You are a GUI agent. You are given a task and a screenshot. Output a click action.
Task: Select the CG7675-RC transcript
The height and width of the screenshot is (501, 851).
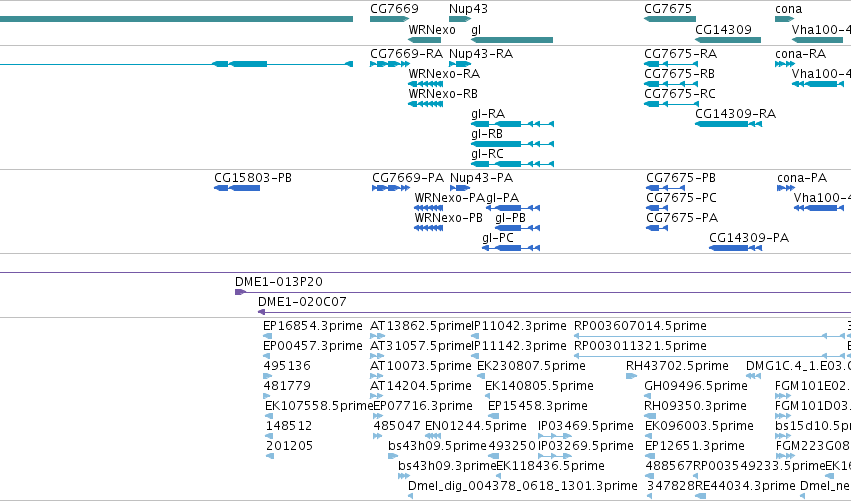point(671,104)
